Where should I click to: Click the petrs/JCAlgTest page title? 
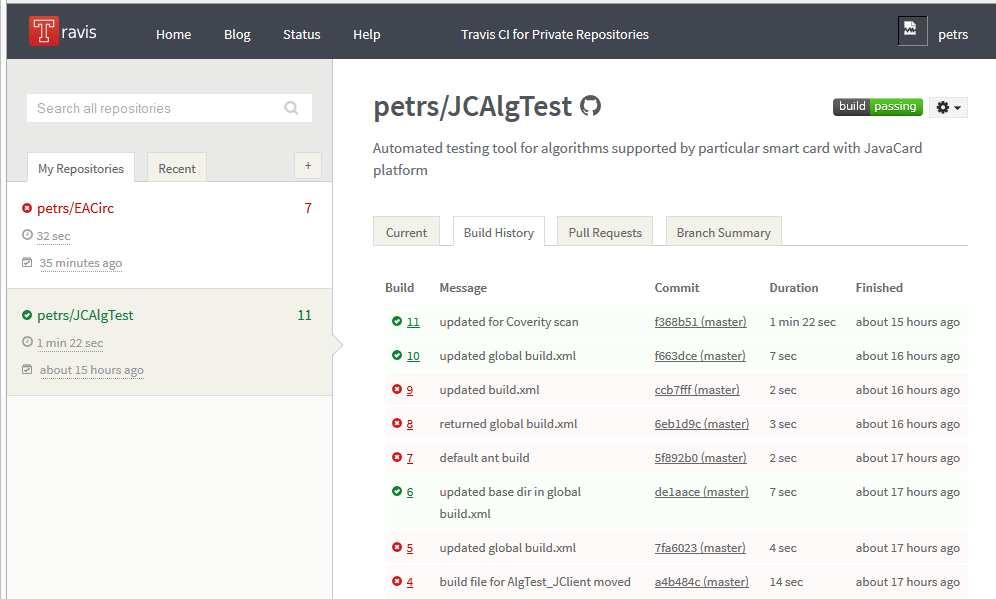tap(473, 106)
